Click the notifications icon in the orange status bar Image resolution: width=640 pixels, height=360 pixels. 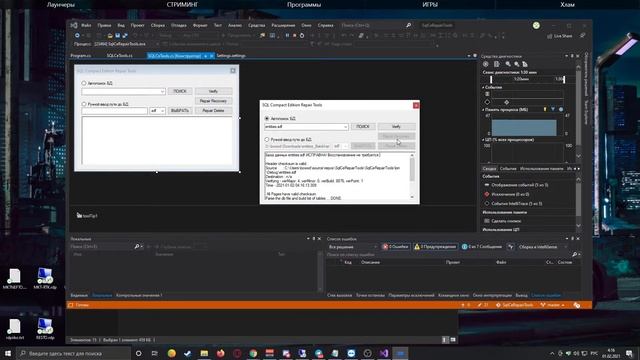[x=577, y=305]
